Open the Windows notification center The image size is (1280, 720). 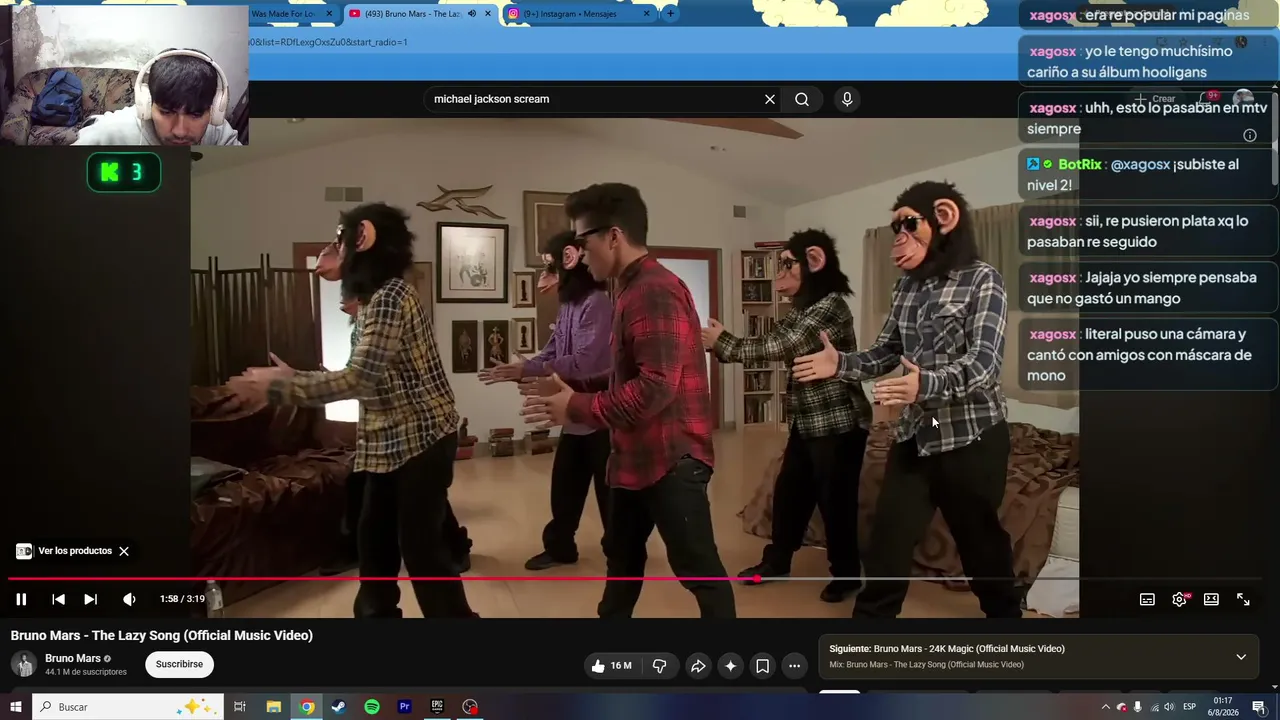pyautogui.click(x=1259, y=707)
